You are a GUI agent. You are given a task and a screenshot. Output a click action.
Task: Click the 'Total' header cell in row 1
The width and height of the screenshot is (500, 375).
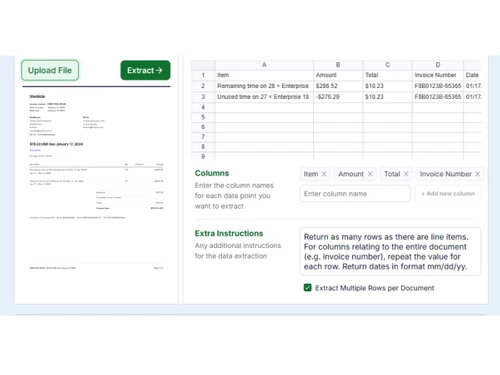pyautogui.click(x=387, y=75)
